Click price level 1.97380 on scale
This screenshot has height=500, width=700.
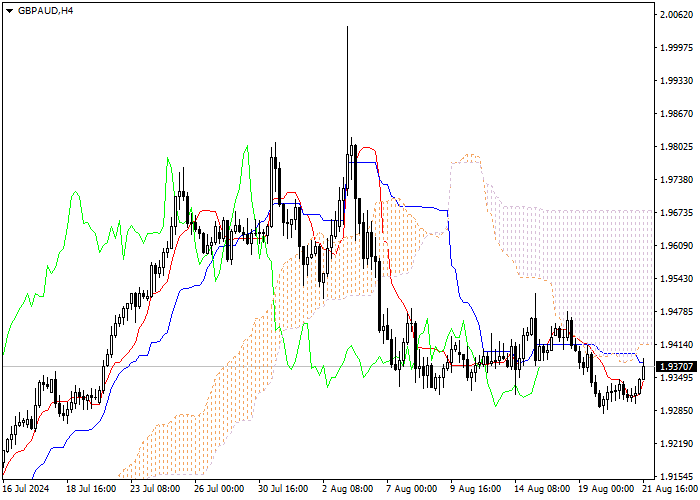(677, 179)
